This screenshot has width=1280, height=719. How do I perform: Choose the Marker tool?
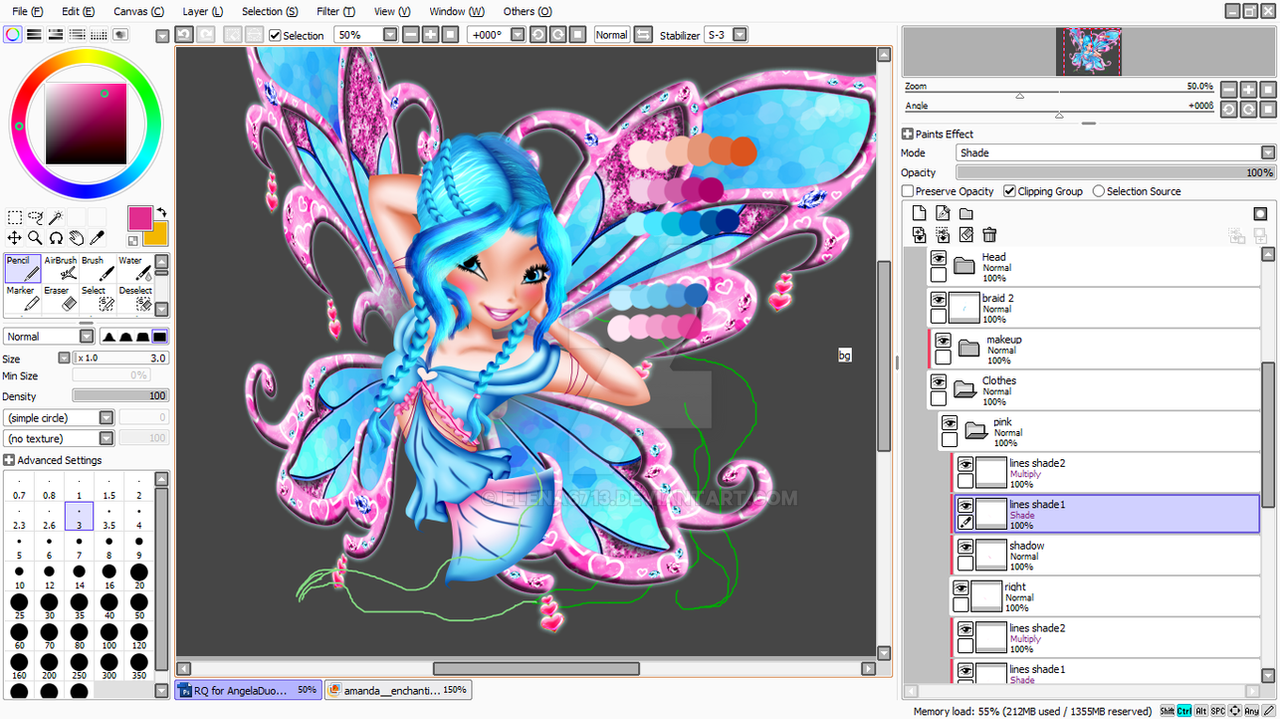click(x=22, y=298)
